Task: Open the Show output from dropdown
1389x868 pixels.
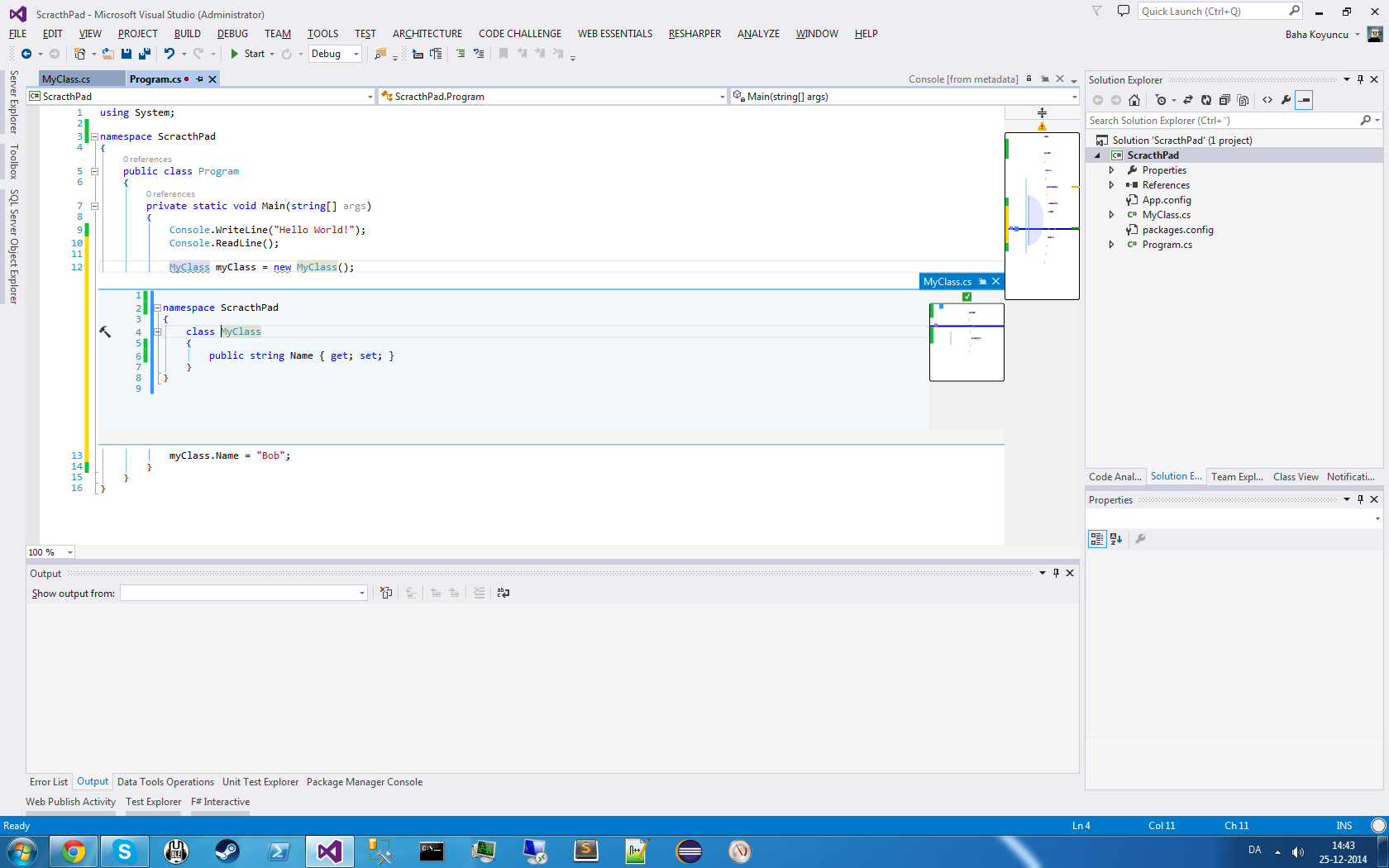Action: coord(361,593)
